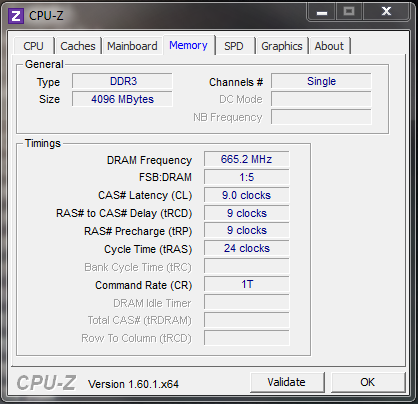Viewport: 418px width, 404px height.
Task: Click the empty Total CAS# (tRDRAM) field
Action: (x=247, y=320)
